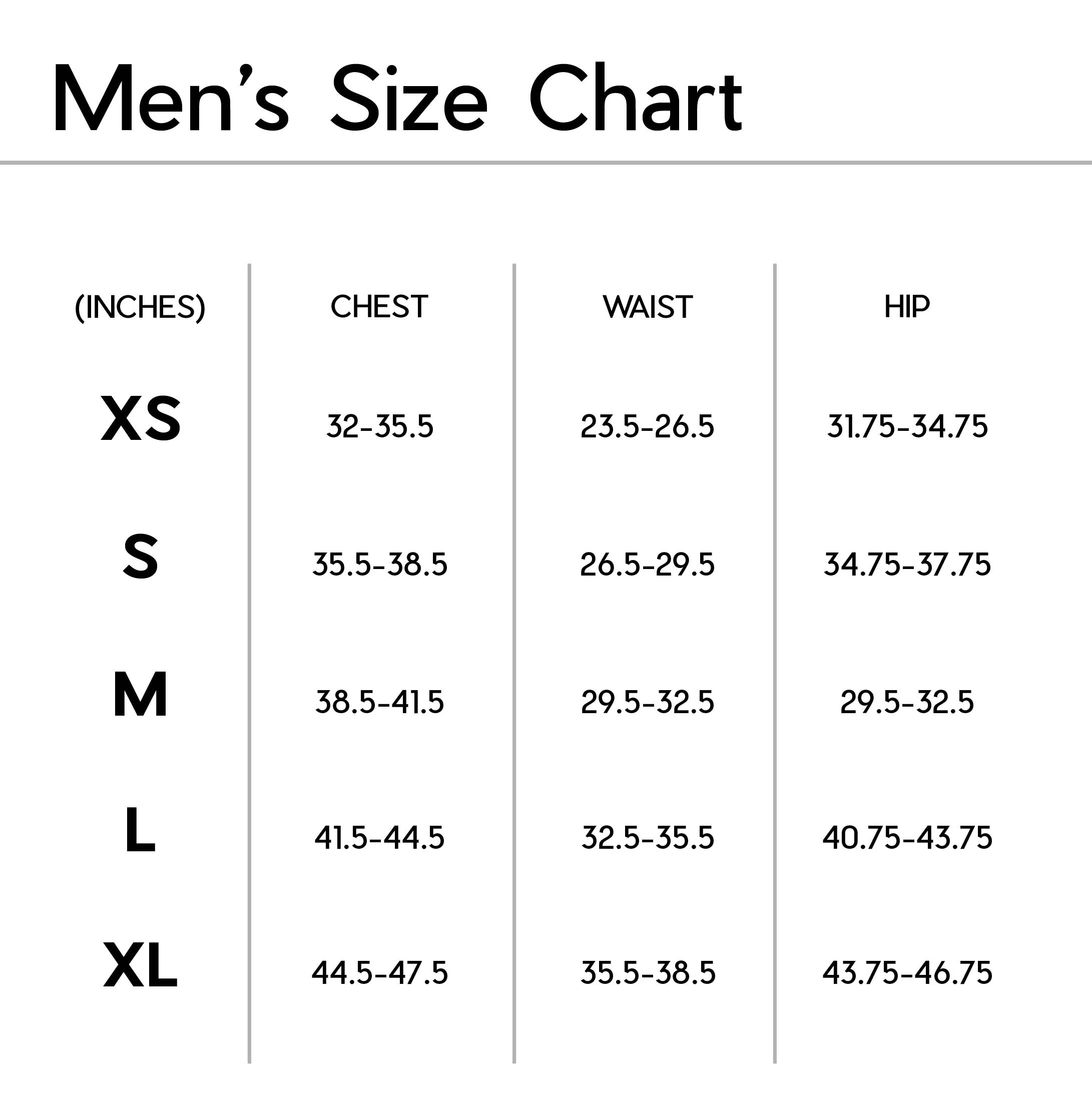Screen dimensions: 1092x1101
Task: Click the M row hip measurement value
Action: [907, 702]
